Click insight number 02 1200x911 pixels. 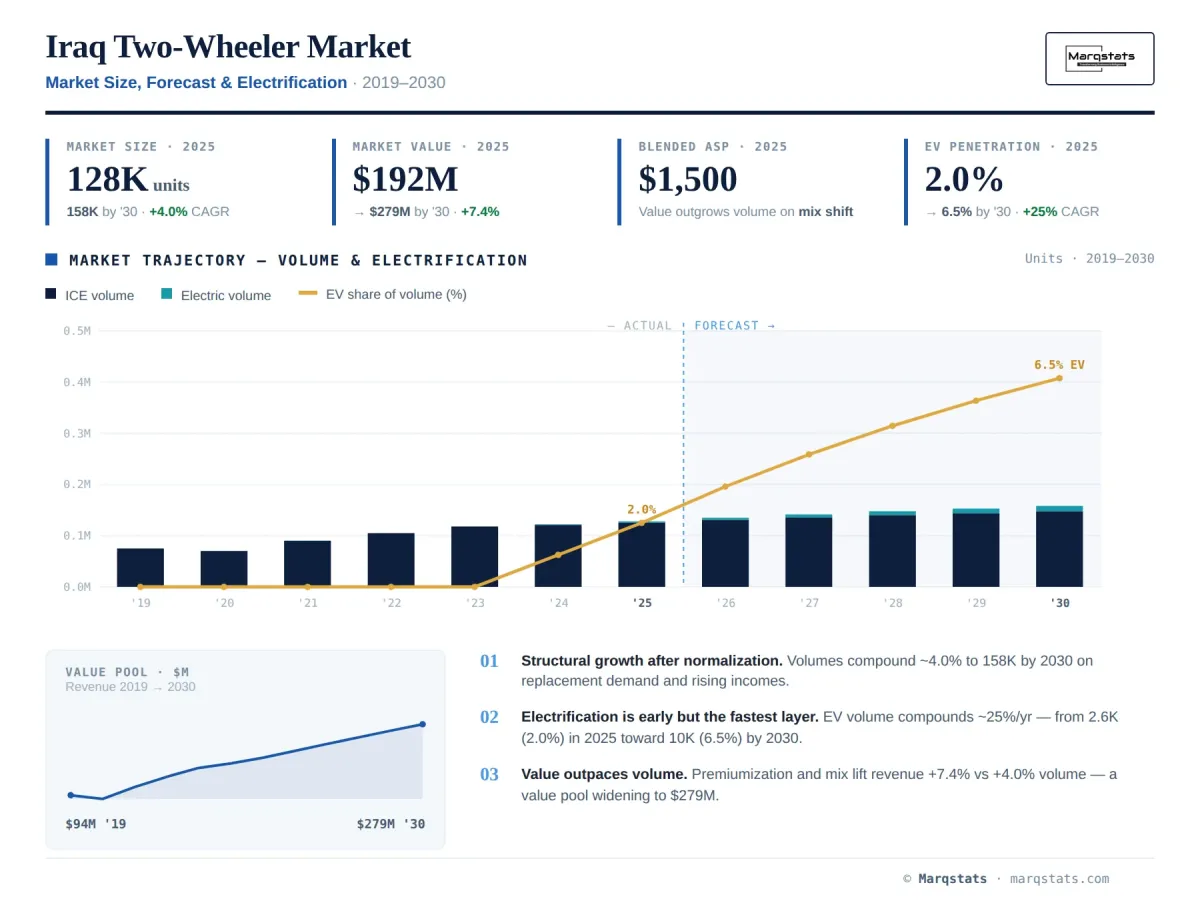coord(489,717)
